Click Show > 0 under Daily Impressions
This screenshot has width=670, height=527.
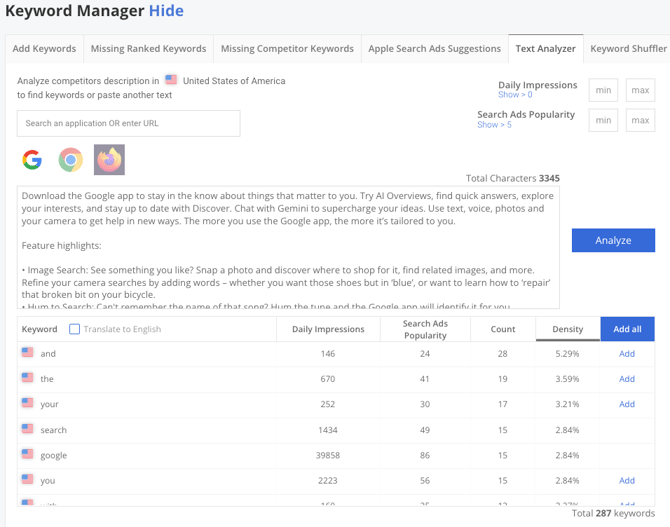515,95
